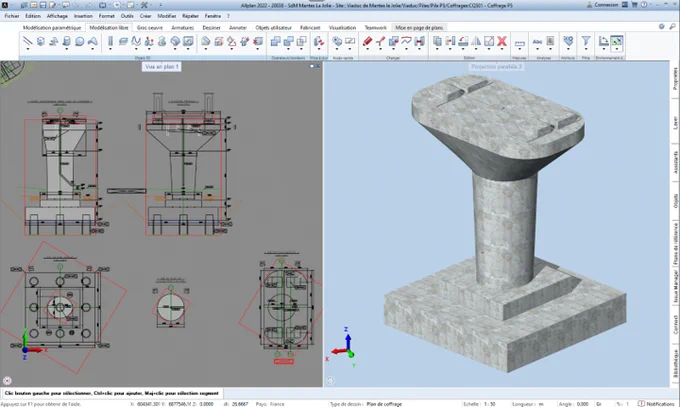
Task: Click the search magnifier icon near ribbon
Action: coord(672,26)
